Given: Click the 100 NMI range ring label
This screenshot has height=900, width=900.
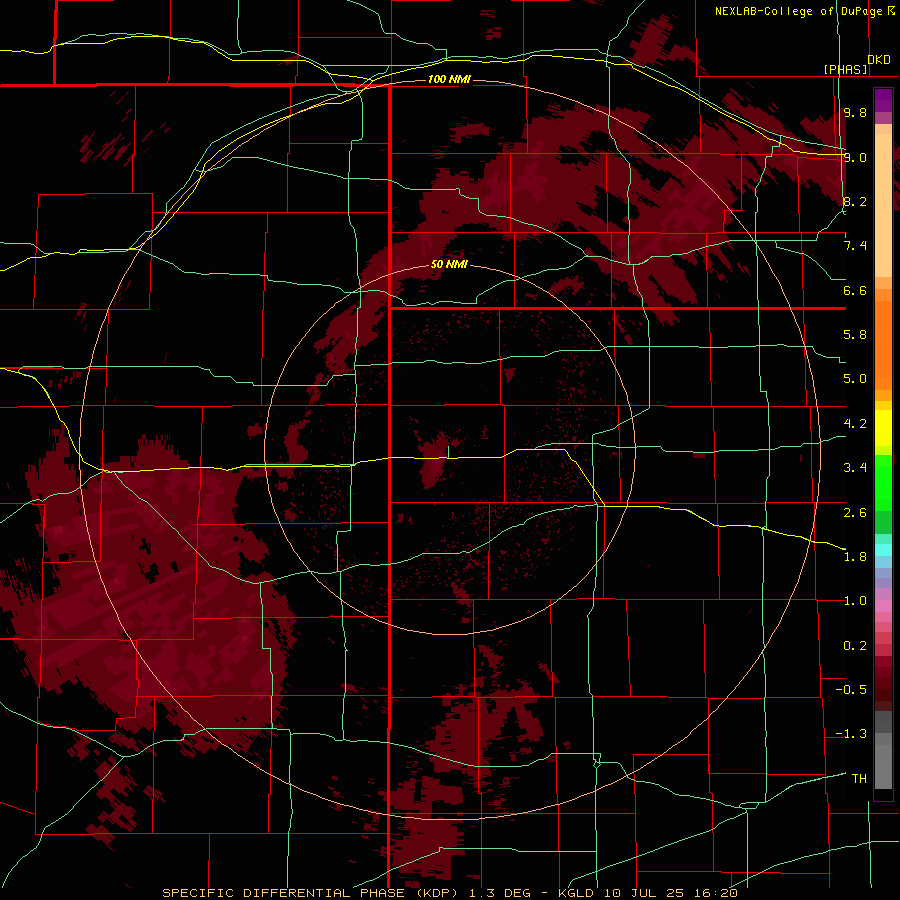Looking at the screenshot, I should coord(449,79).
